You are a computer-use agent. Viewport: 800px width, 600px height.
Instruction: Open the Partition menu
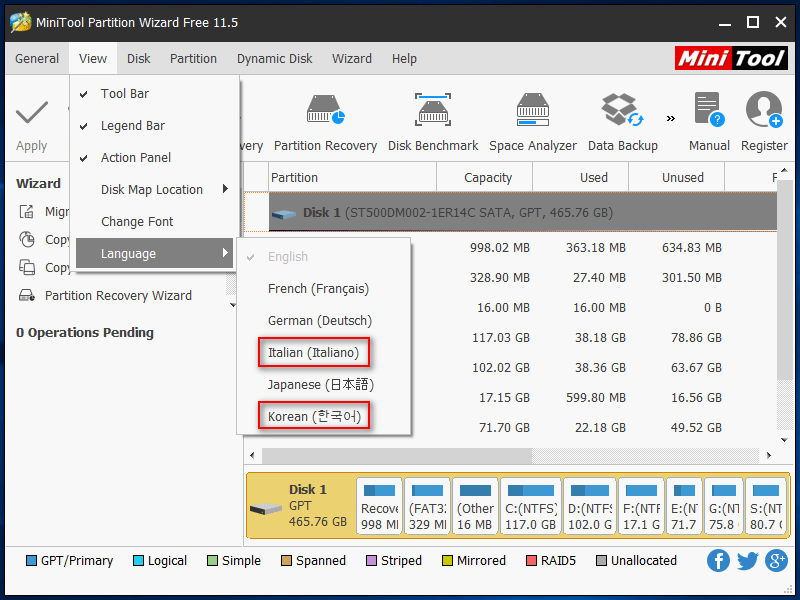click(193, 59)
